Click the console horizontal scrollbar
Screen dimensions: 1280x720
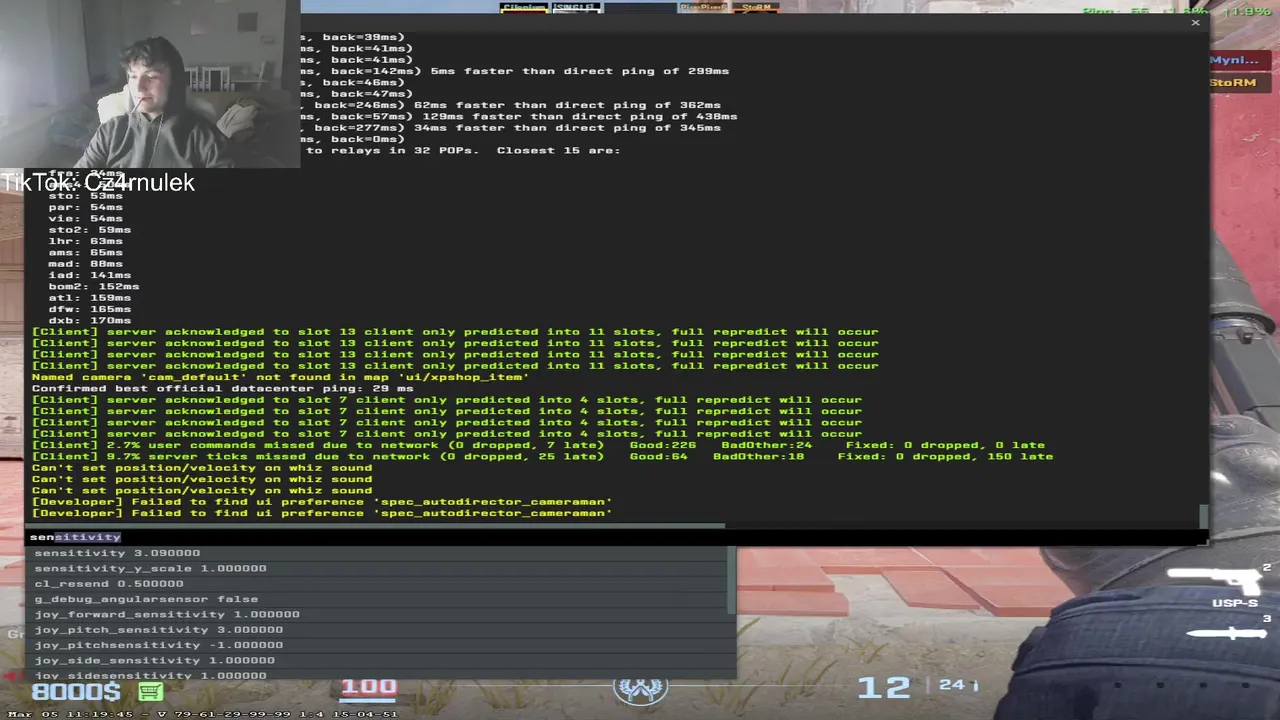[x=376, y=526]
